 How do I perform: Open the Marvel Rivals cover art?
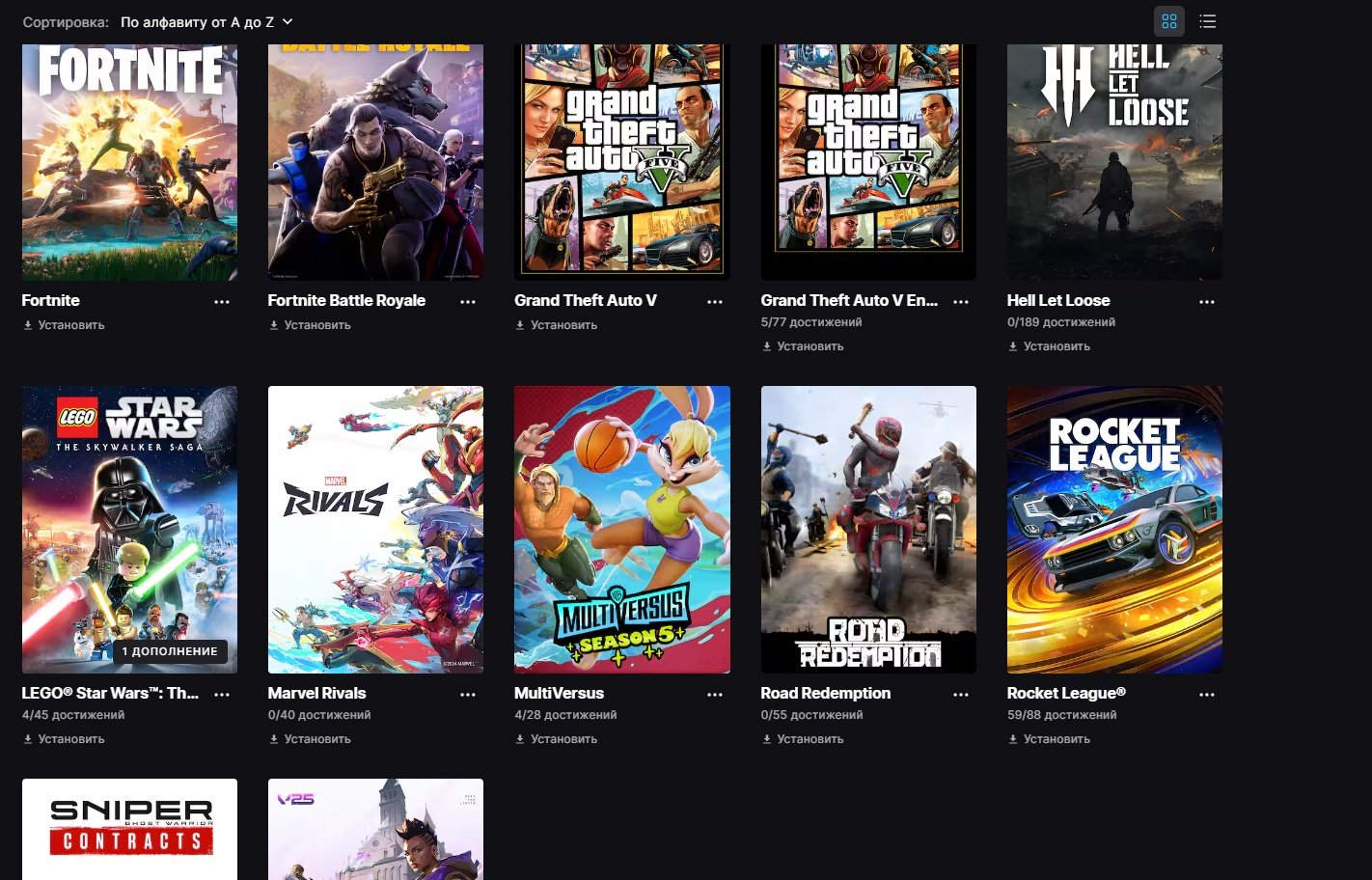375,529
